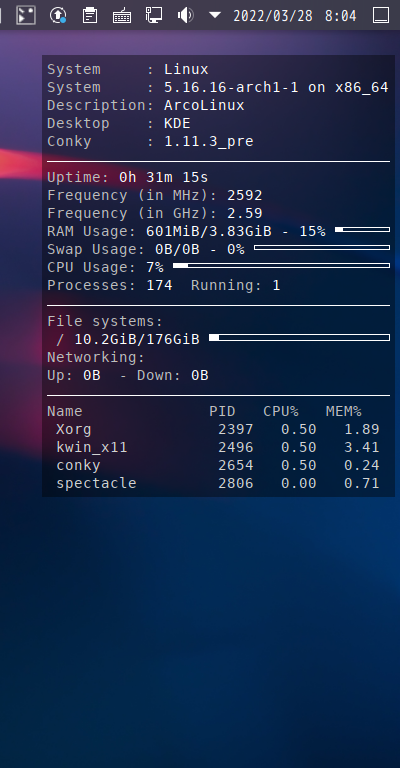Viewport: 400px width, 768px height.
Task: Click the '5.16.16-arch1-1 on x86_64' kernel text
Action: pos(276,88)
